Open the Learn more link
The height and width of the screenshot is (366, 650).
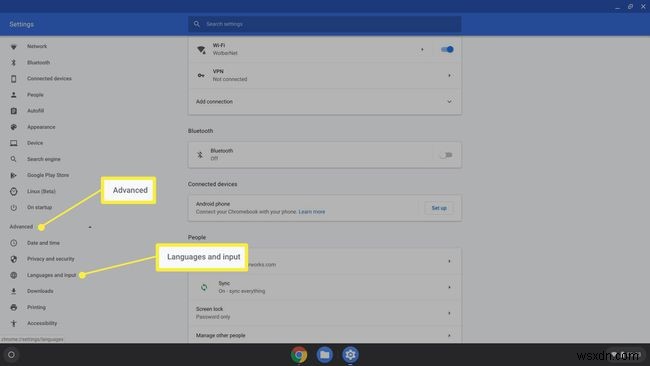(312, 212)
